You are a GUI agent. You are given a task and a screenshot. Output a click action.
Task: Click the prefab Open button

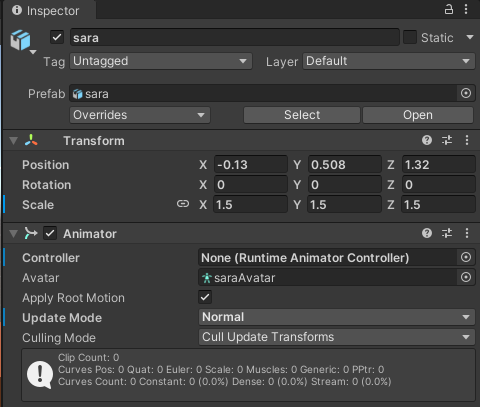(x=418, y=115)
